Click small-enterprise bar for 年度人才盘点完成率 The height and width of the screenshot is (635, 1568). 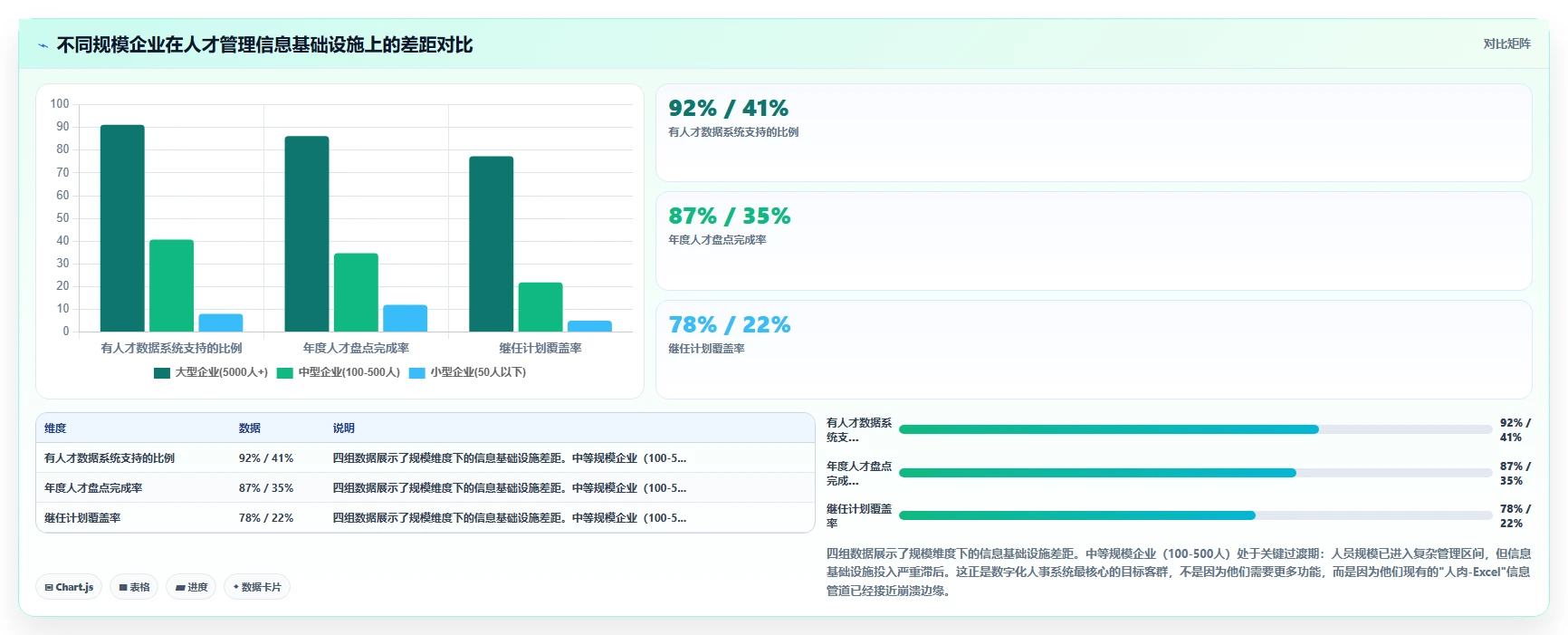[x=405, y=318]
